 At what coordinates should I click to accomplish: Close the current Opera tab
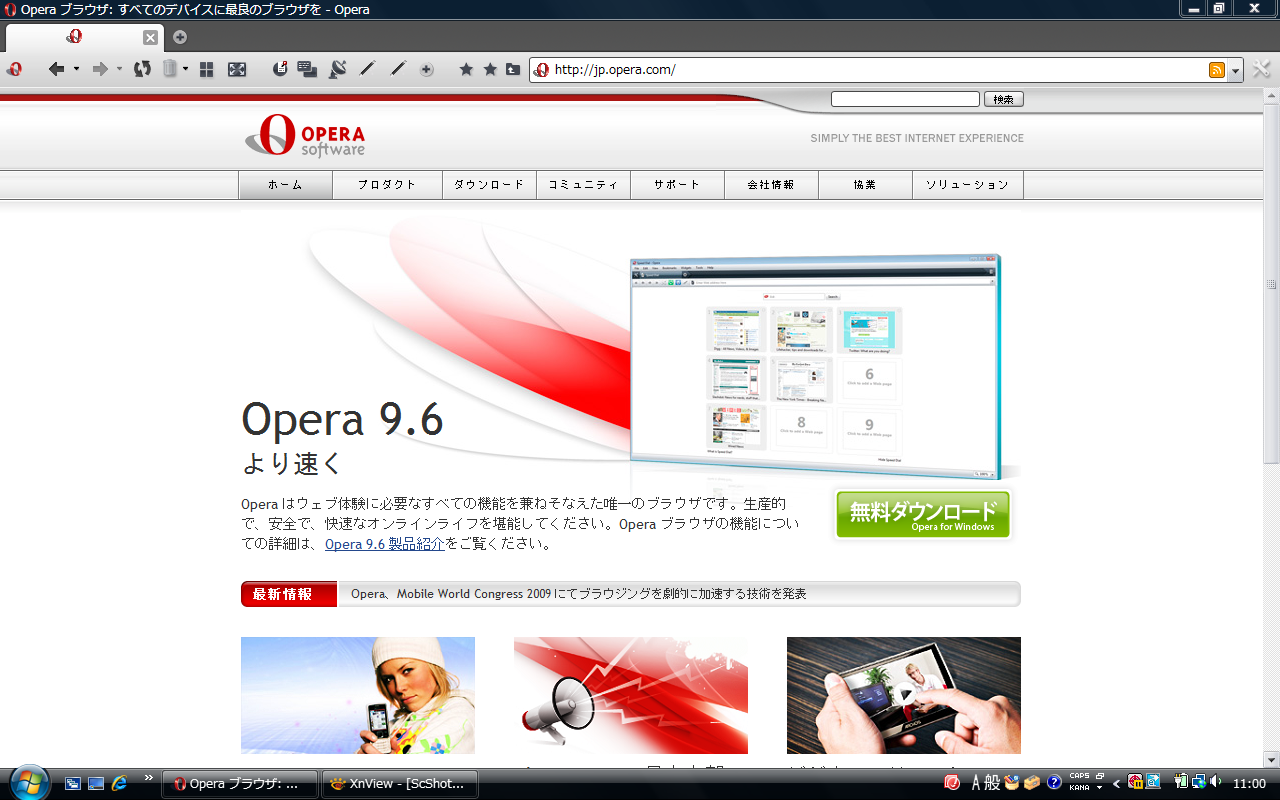click(x=150, y=38)
